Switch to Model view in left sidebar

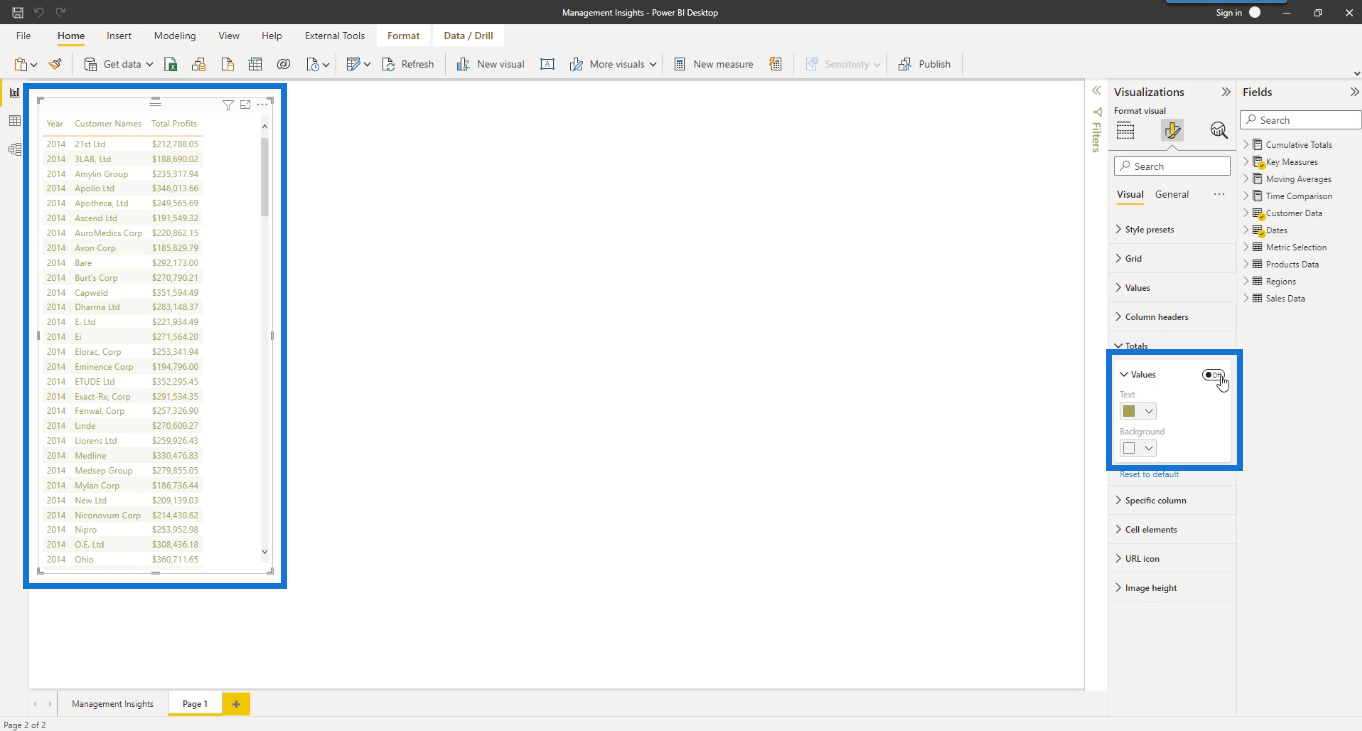pos(14,149)
